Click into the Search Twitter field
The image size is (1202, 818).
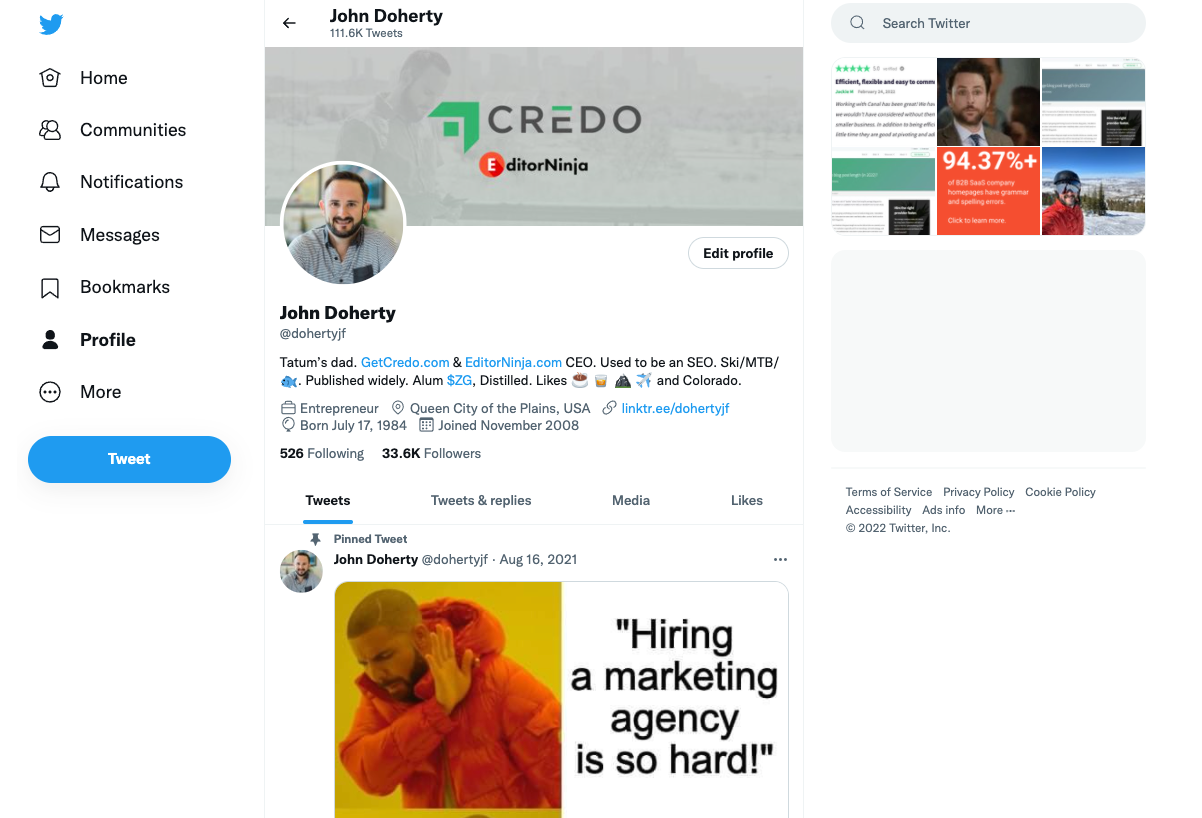click(x=988, y=23)
